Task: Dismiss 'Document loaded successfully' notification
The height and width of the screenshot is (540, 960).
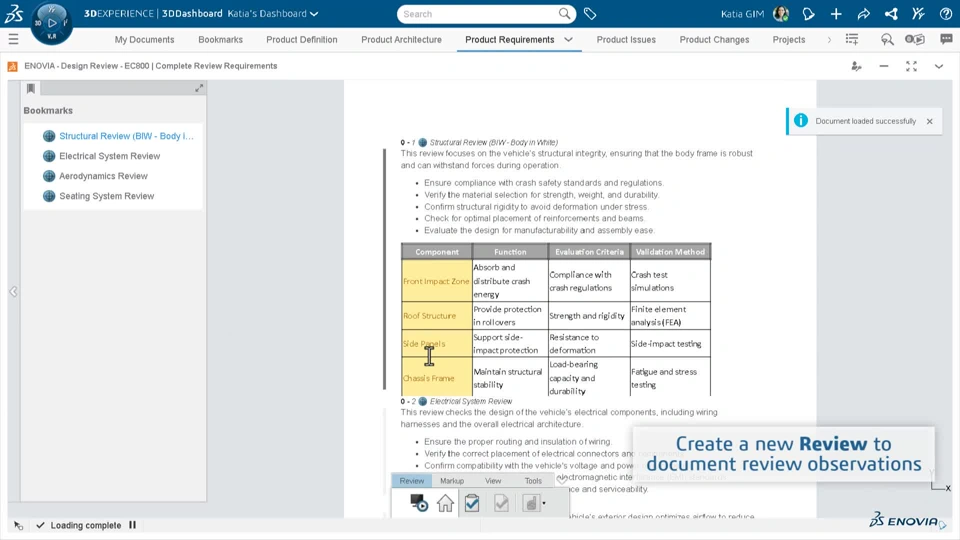Action: (x=929, y=121)
